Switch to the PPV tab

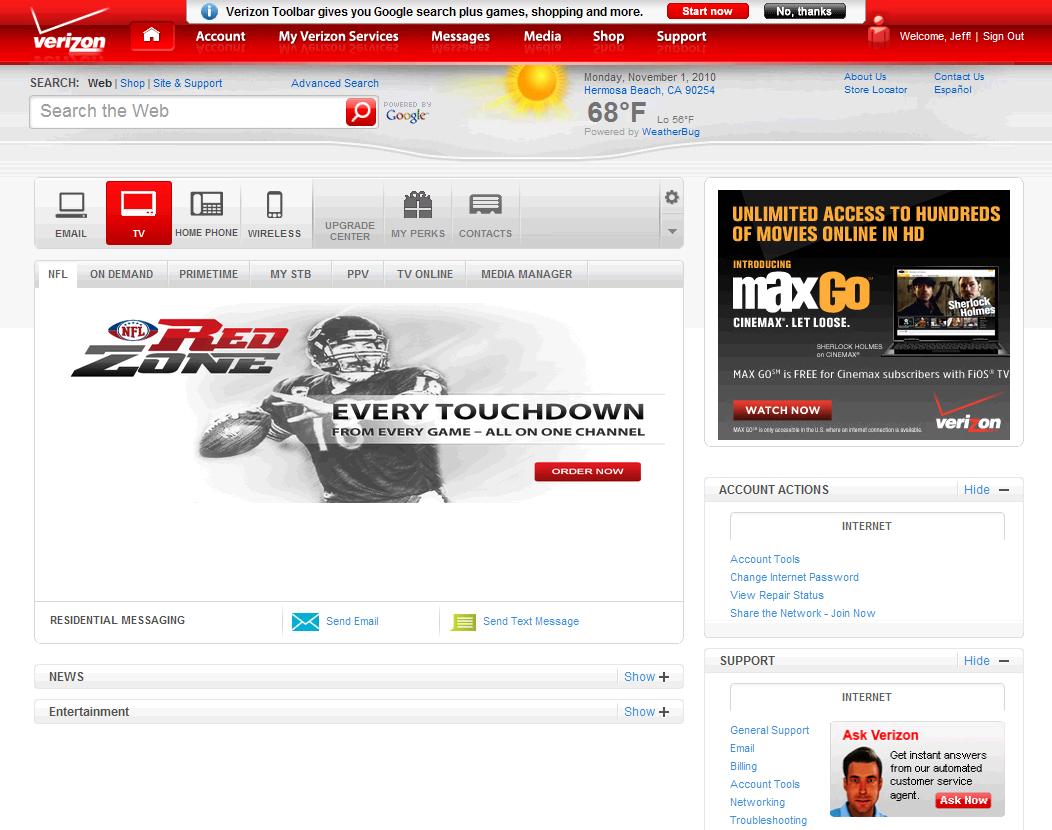coord(358,274)
